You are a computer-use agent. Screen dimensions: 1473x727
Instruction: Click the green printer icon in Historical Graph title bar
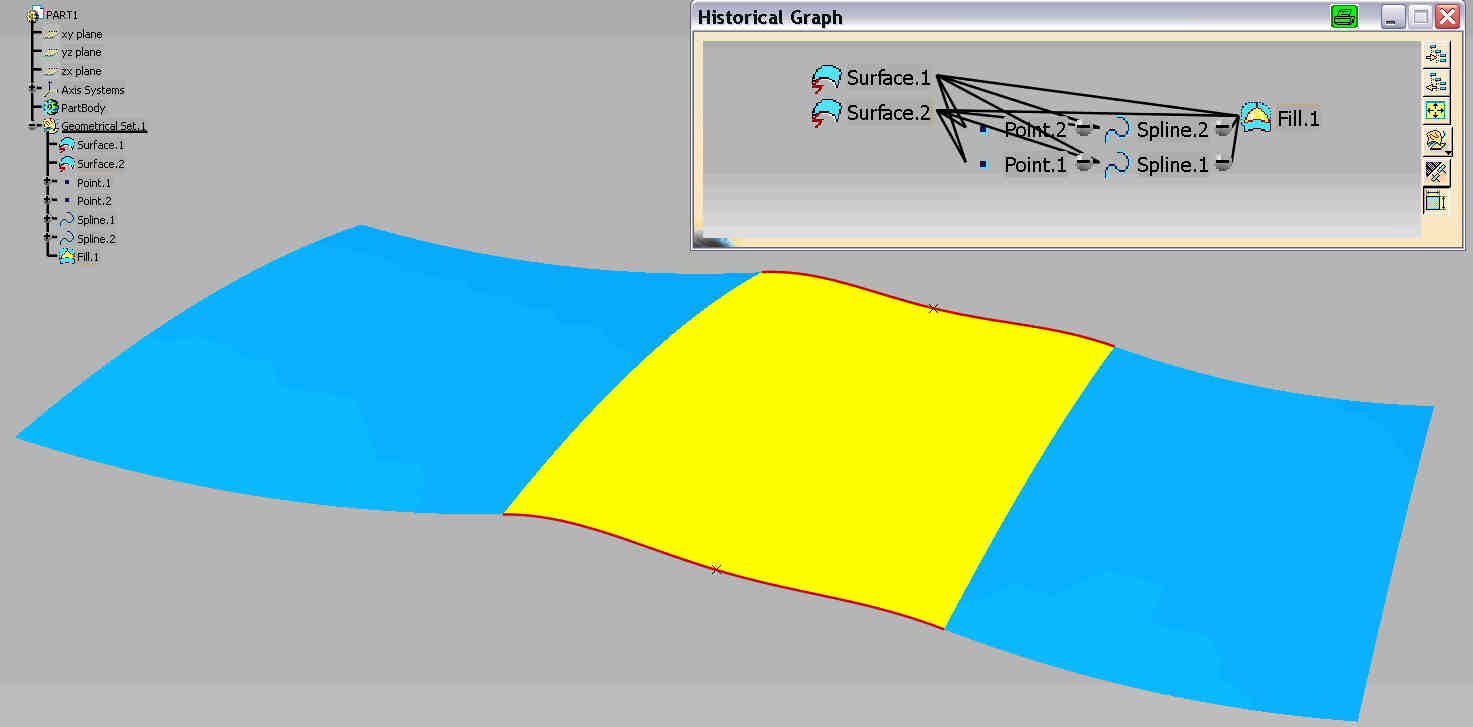(1344, 17)
